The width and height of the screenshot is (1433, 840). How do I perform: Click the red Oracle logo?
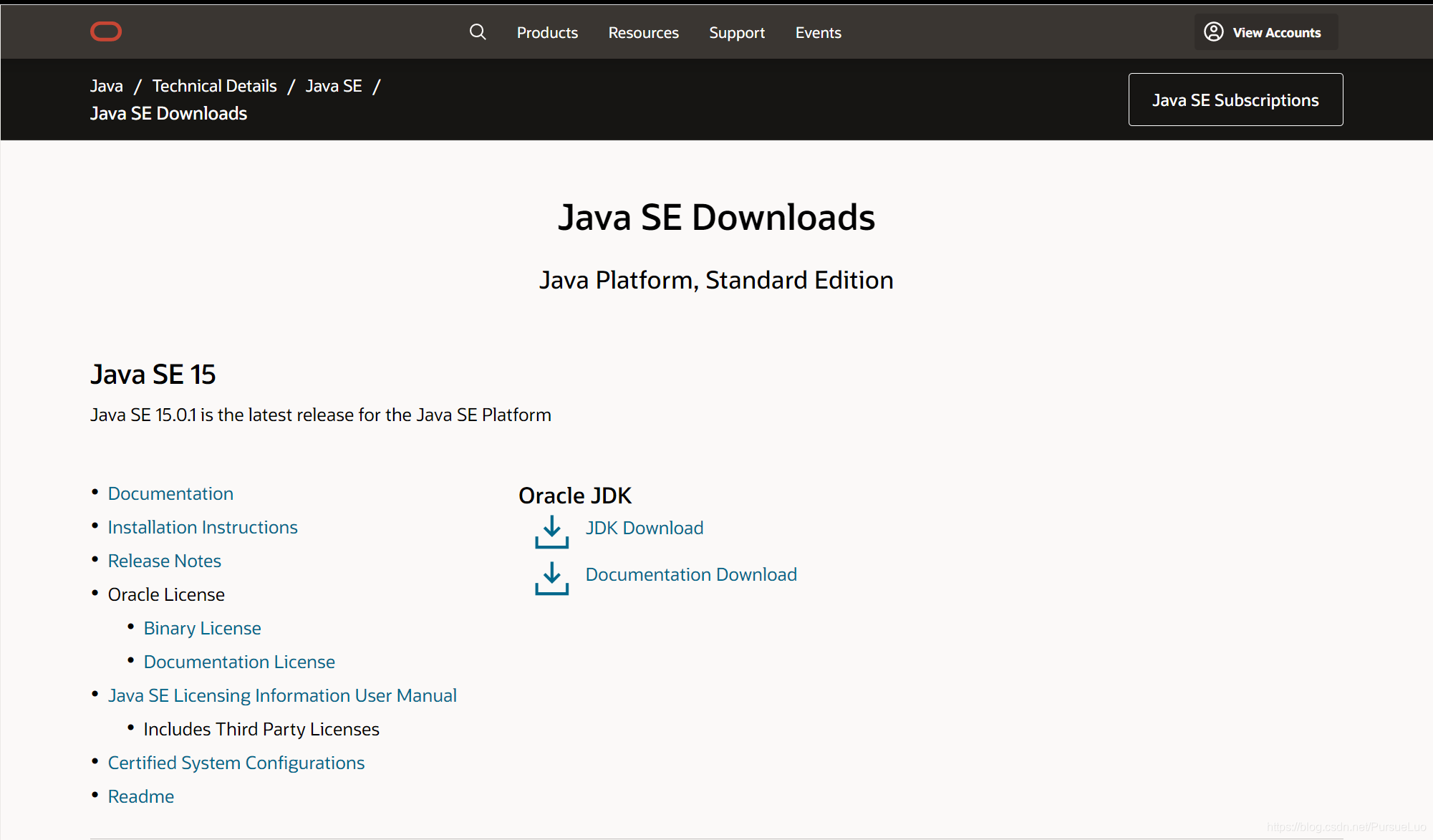[x=106, y=32]
